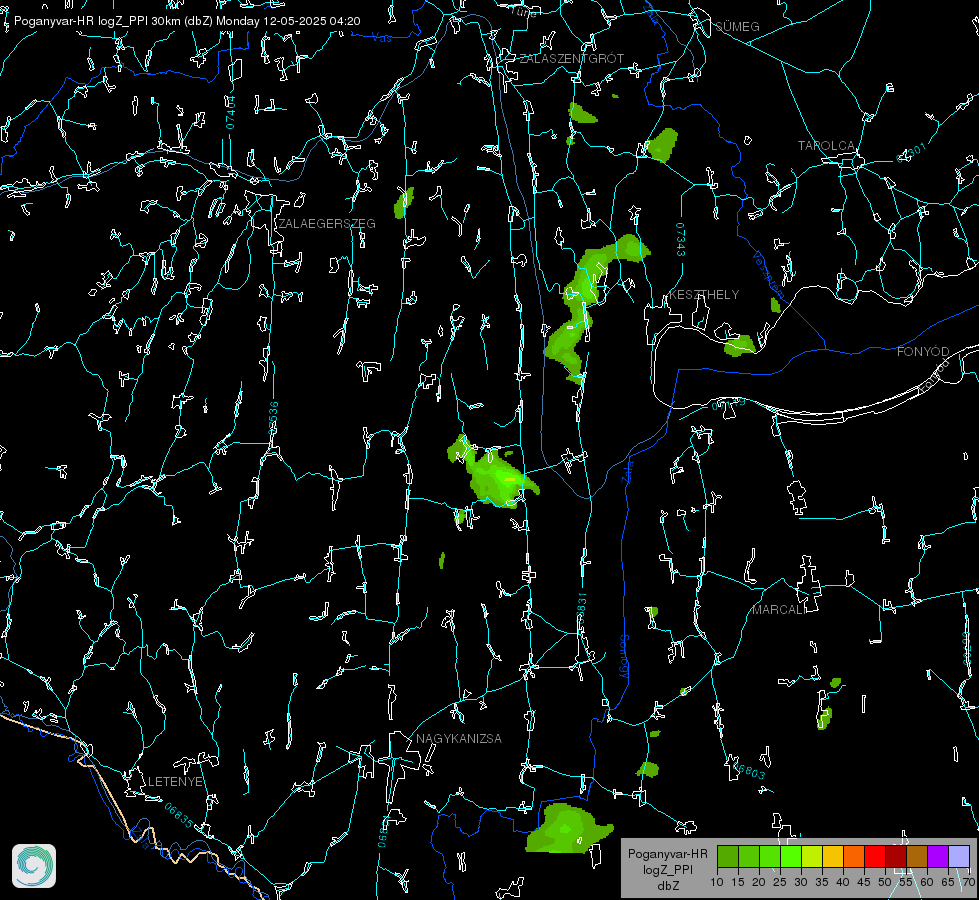Click the ZALASZENTGRÓT town label
The width and height of the screenshot is (979, 900).
pyautogui.click(x=572, y=58)
